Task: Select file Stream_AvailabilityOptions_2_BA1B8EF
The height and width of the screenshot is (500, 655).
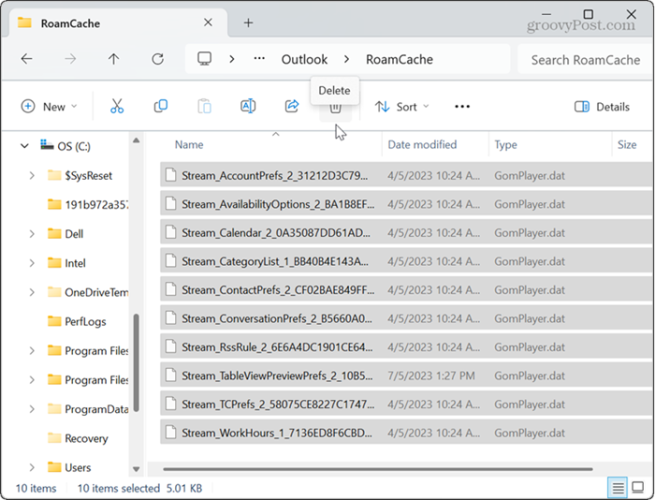Action: tap(406, 204)
